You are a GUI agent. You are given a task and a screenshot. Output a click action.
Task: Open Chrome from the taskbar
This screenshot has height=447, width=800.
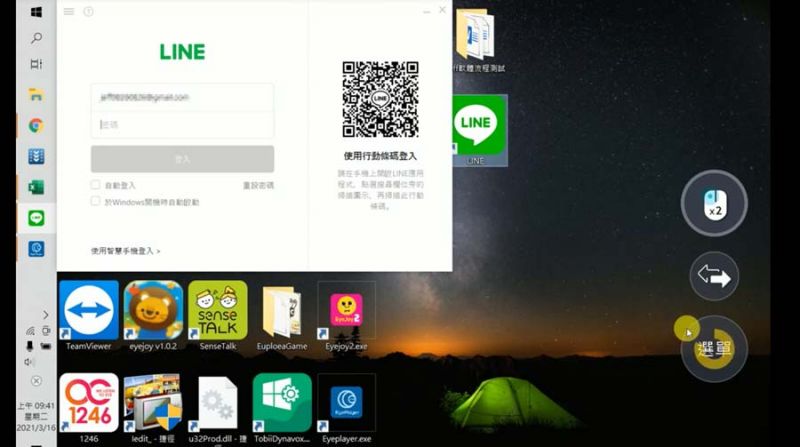pyautogui.click(x=36, y=126)
